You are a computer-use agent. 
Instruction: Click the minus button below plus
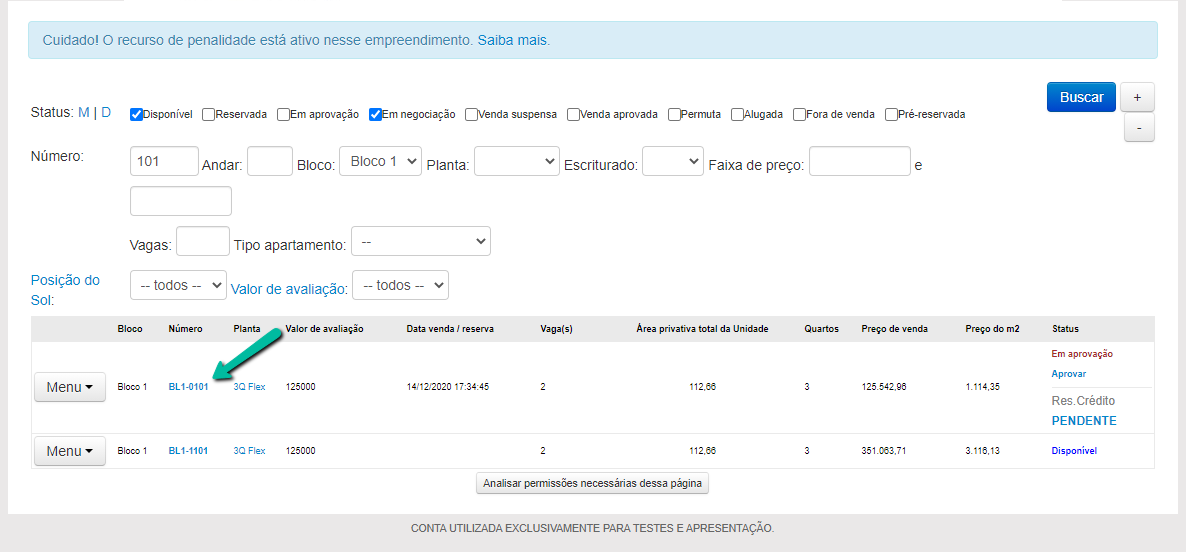pyautogui.click(x=1137, y=128)
